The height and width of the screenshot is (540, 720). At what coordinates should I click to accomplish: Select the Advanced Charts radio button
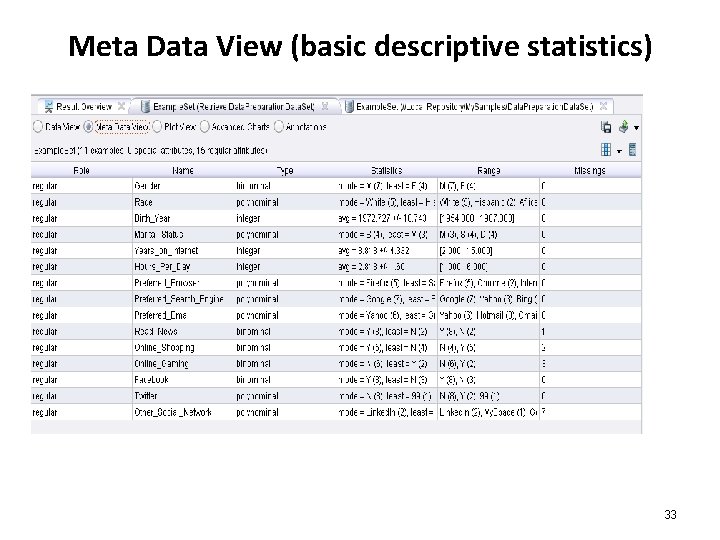(204, 127)
